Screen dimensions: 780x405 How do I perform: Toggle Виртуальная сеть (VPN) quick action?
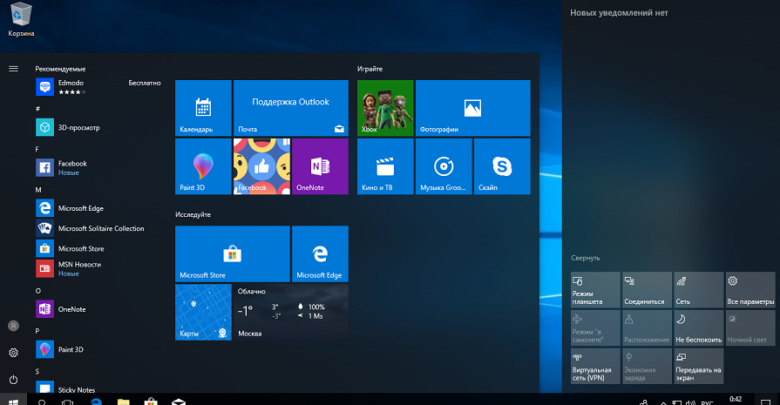[x=595, y=366]
